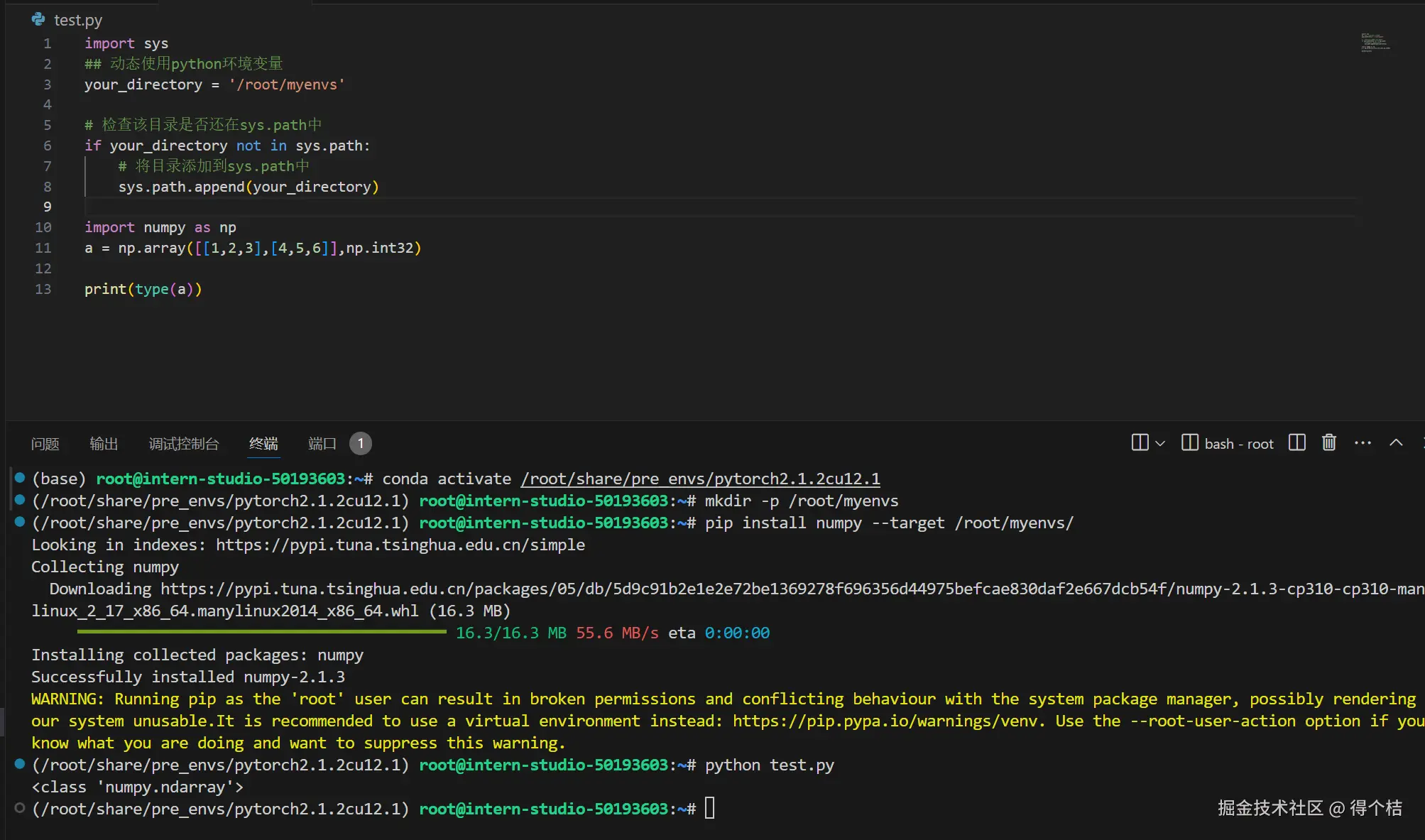1425x840 pixels.
Task: Click the conda env path link in terminal
Action: [x=700, y=479]
